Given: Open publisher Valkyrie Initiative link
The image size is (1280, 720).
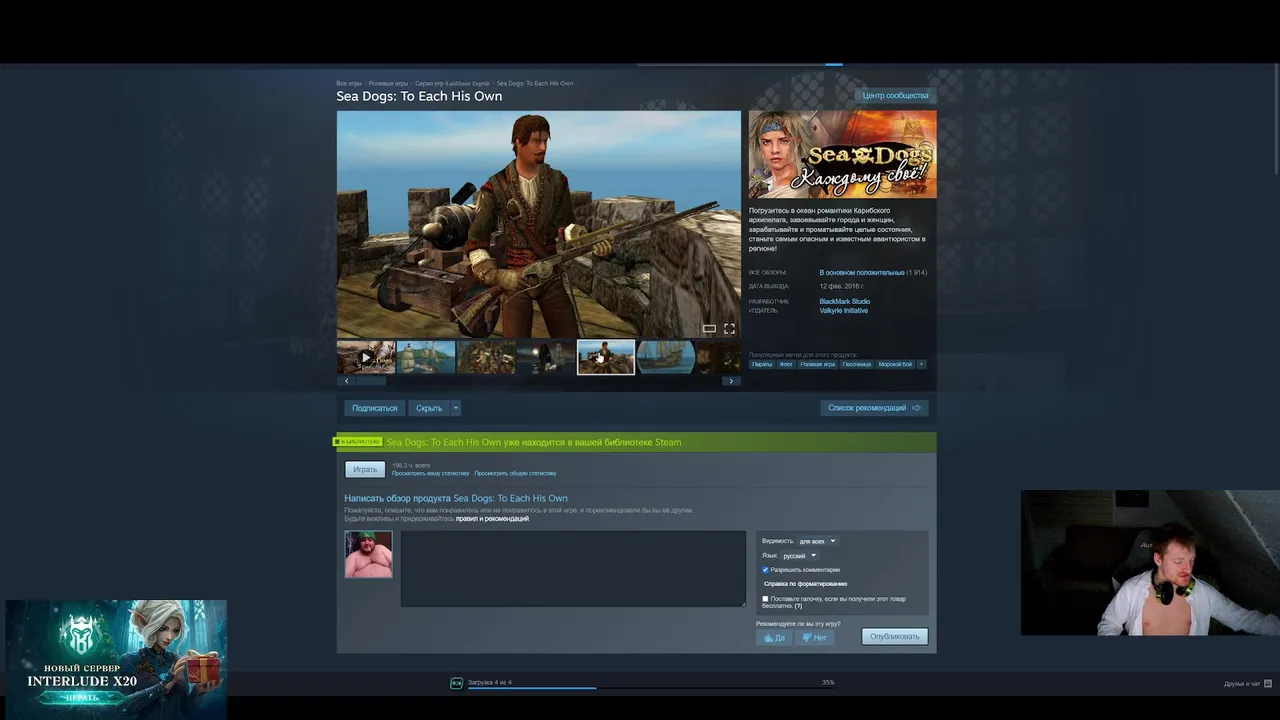Looking at the screenshot, I should click(844, 310).
